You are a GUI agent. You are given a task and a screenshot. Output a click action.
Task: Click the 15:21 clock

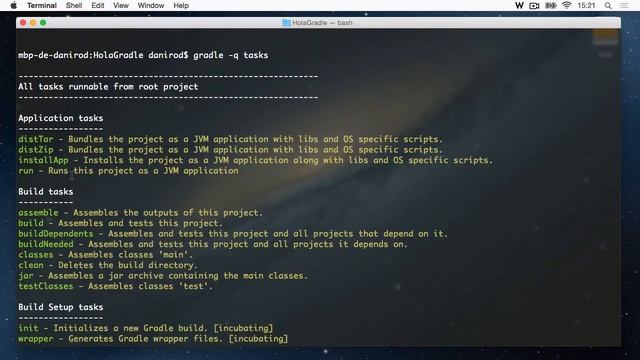point(586,5)
